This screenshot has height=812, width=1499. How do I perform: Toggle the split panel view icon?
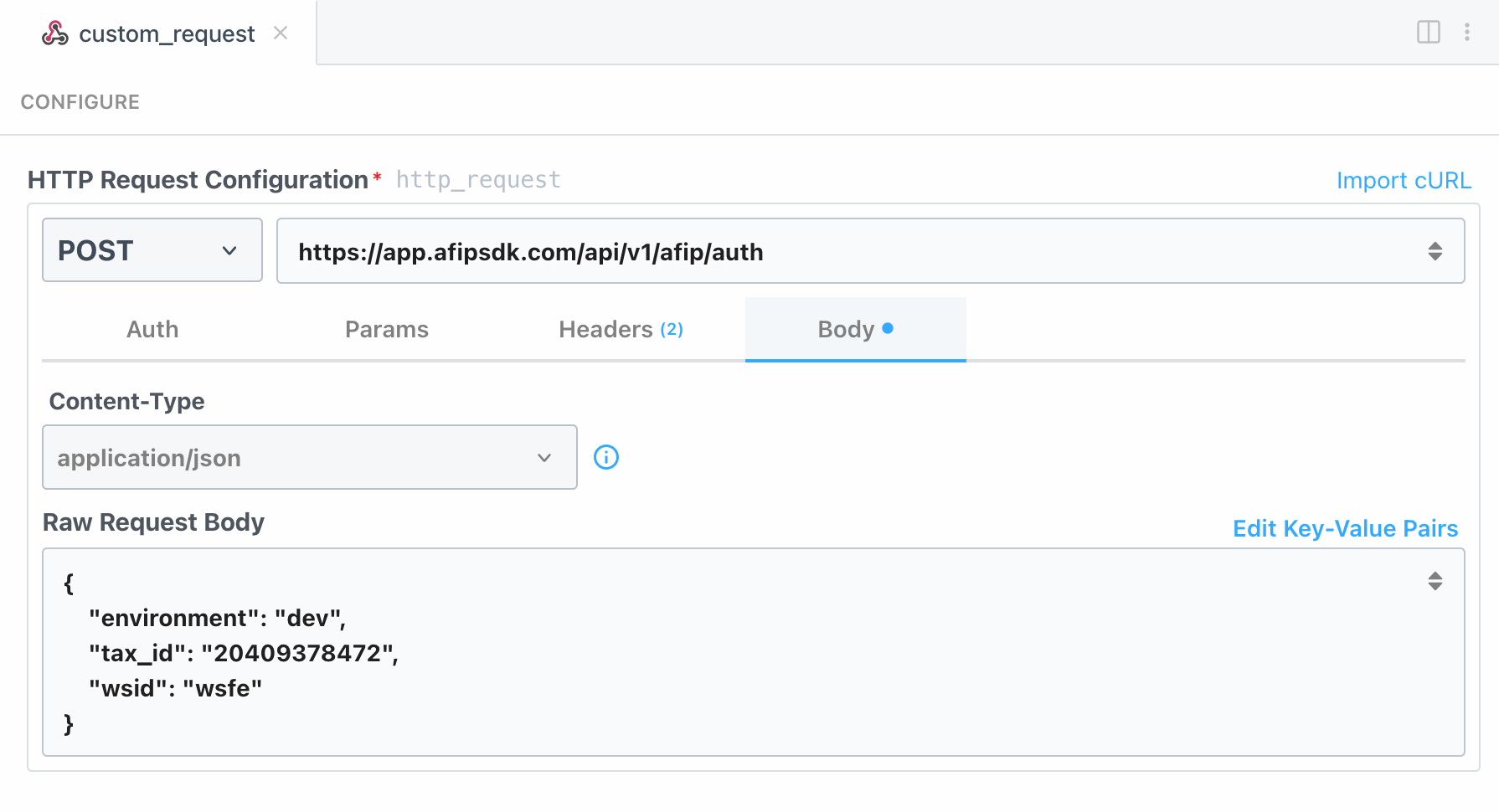[1428, 32]
